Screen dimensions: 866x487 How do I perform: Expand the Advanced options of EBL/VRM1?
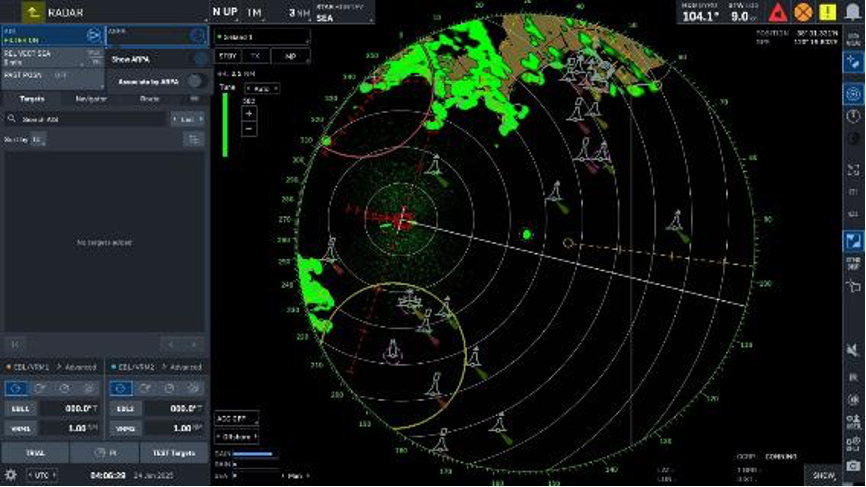tap(77, 367)
